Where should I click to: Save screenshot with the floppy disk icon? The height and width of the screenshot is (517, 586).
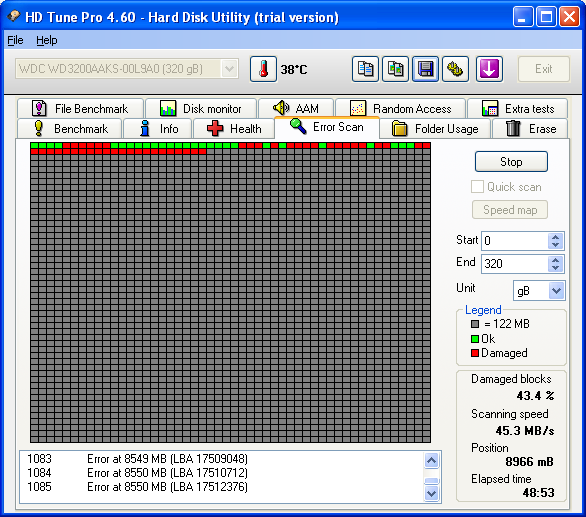[425, 69]
